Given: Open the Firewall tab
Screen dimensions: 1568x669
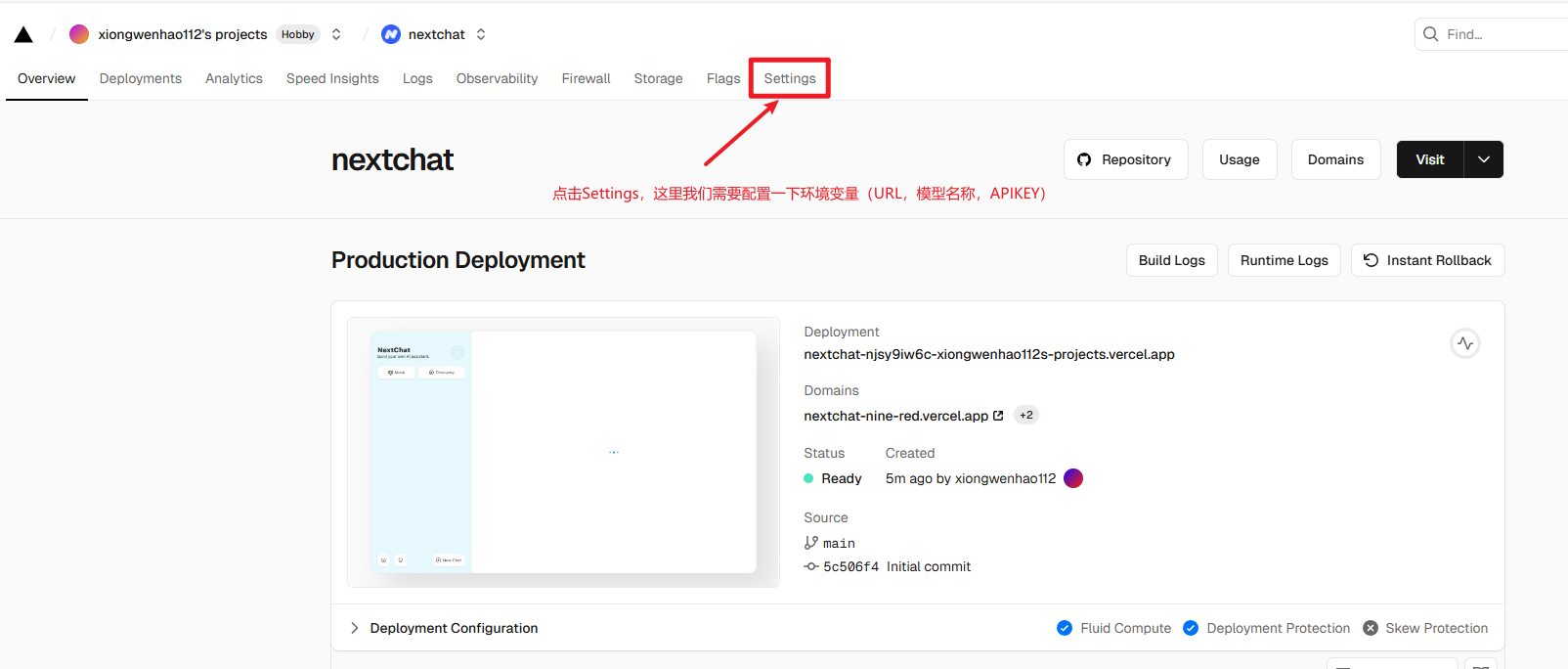Looking at the screenshot, I should coord(586,78).
